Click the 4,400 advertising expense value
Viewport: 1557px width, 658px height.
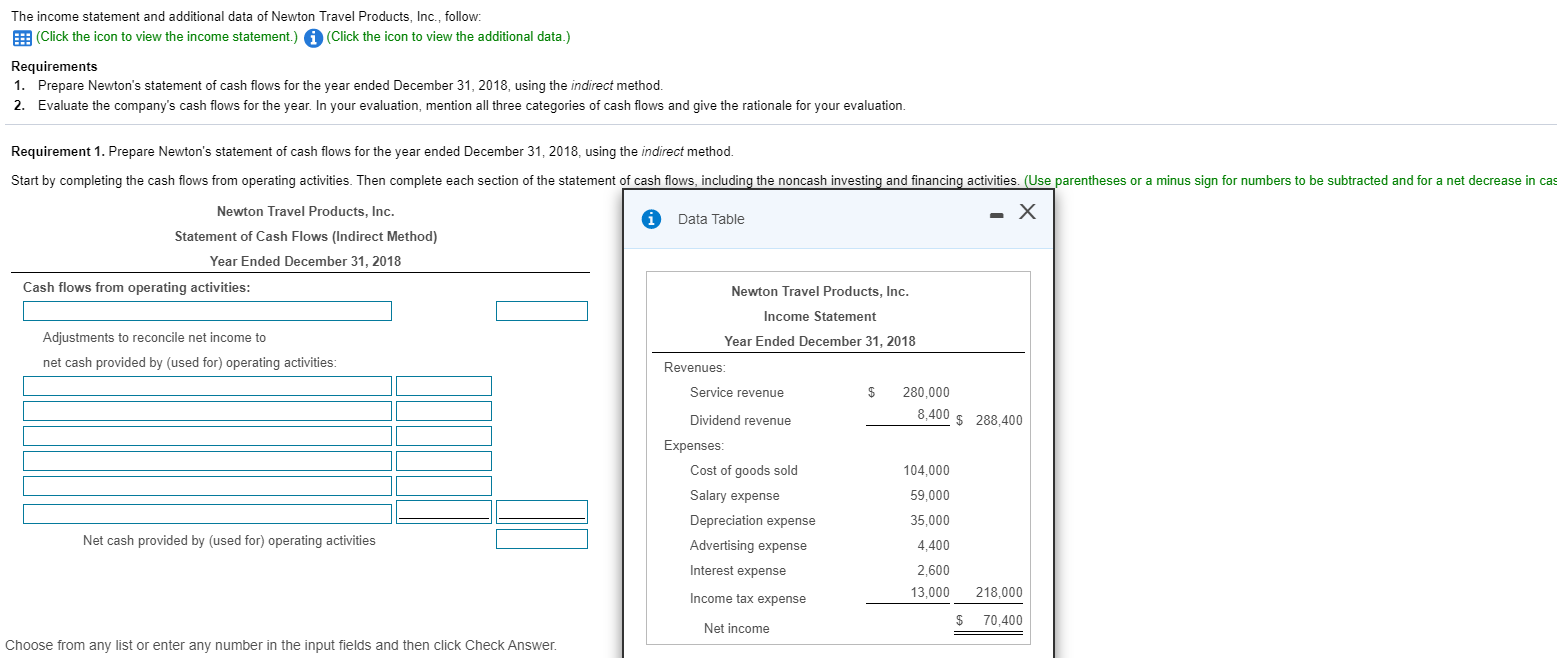pyautogui.click(x=934, y=546)
